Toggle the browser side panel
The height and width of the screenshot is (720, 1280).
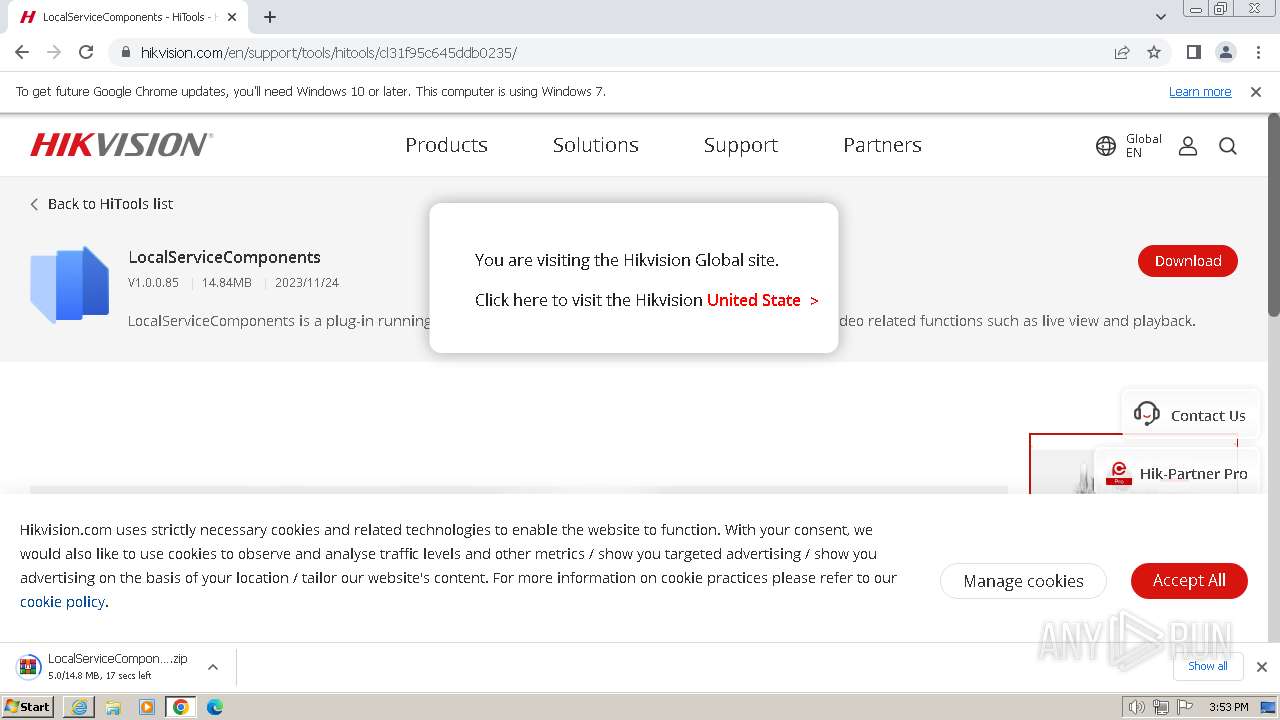1193,52
